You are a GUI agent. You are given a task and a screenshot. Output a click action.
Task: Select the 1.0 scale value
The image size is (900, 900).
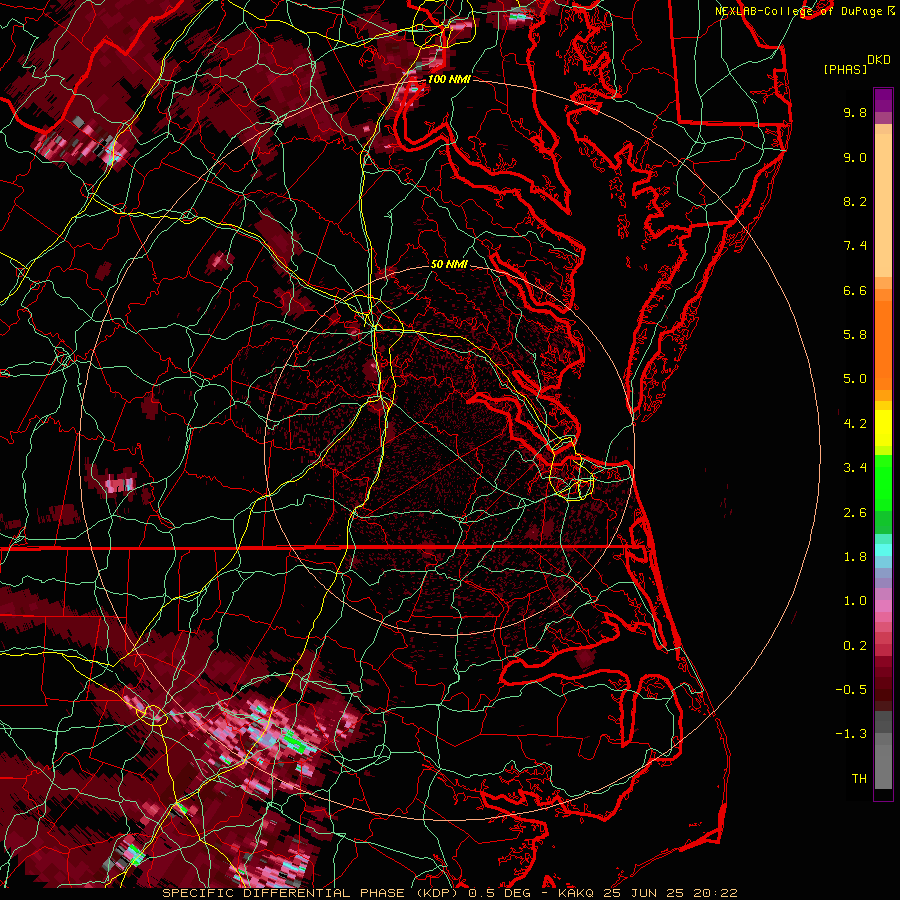[855, 601]
